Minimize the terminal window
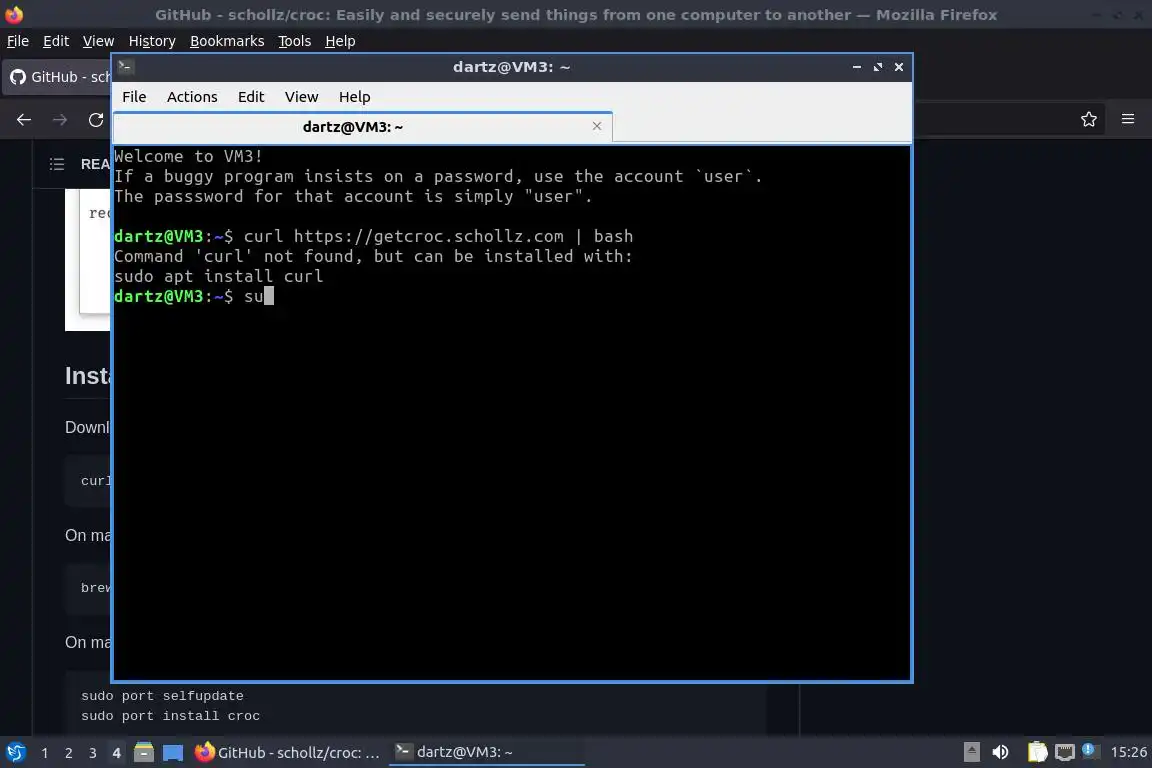Screen dimensions: 1152x768 pos(857,67)
